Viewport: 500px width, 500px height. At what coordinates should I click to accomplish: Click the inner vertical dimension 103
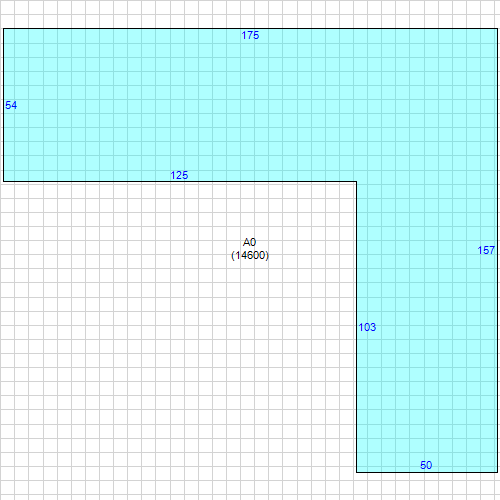[367, 327]
